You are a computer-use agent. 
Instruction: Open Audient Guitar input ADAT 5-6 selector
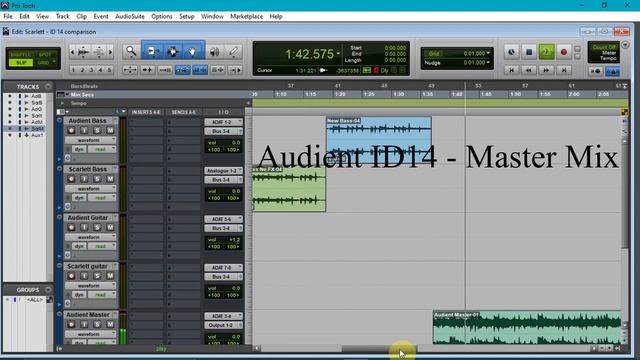pyautogui.click(x=223, y=219)
